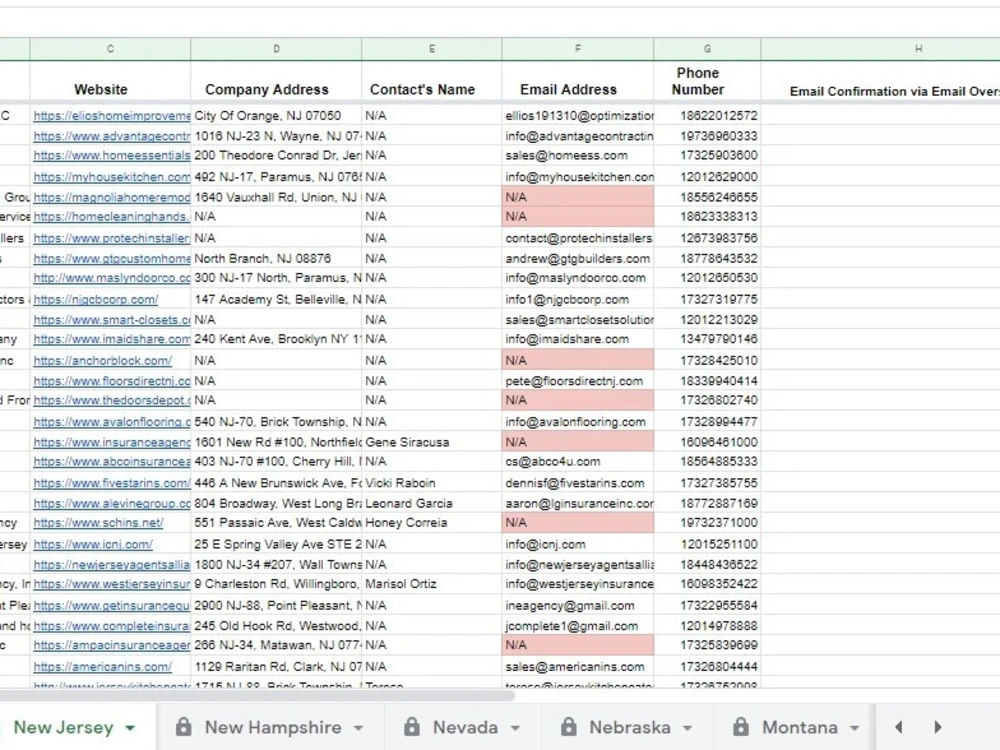1000x750 pixels.
Task: Open the njgcbcorp.com link
Action: point(96,300)
